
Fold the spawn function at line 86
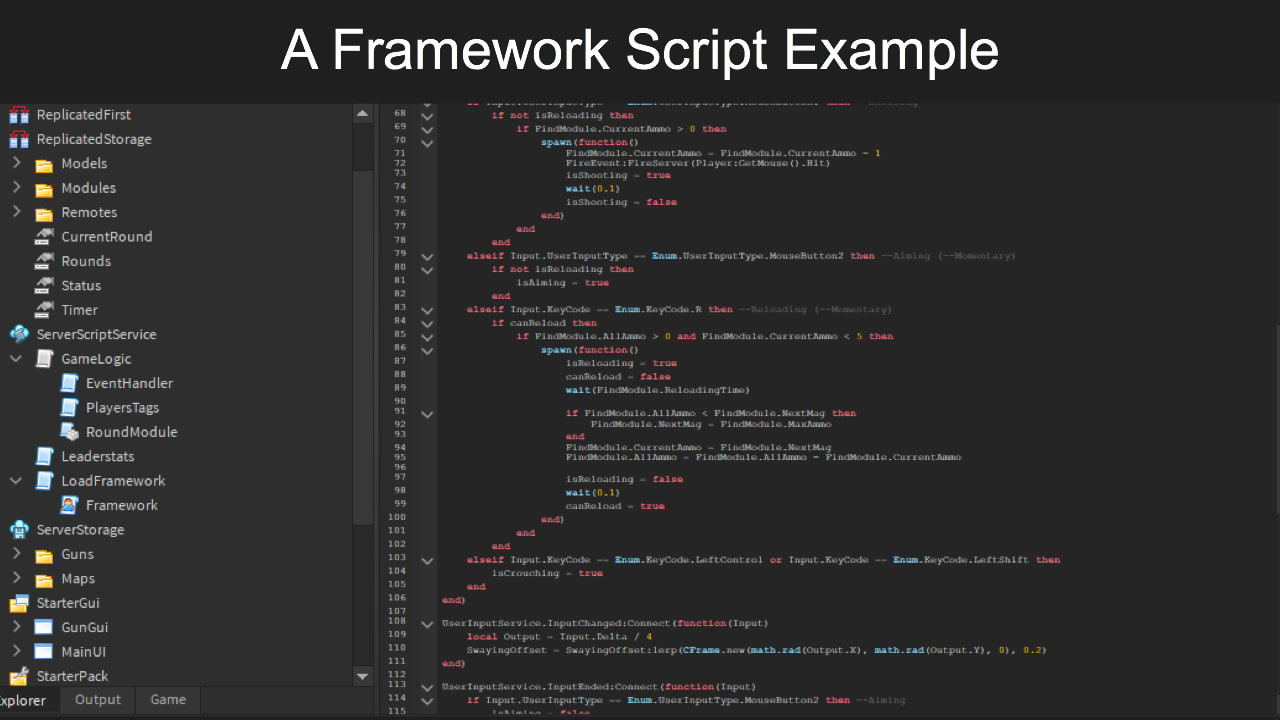[x=427, y=351]
